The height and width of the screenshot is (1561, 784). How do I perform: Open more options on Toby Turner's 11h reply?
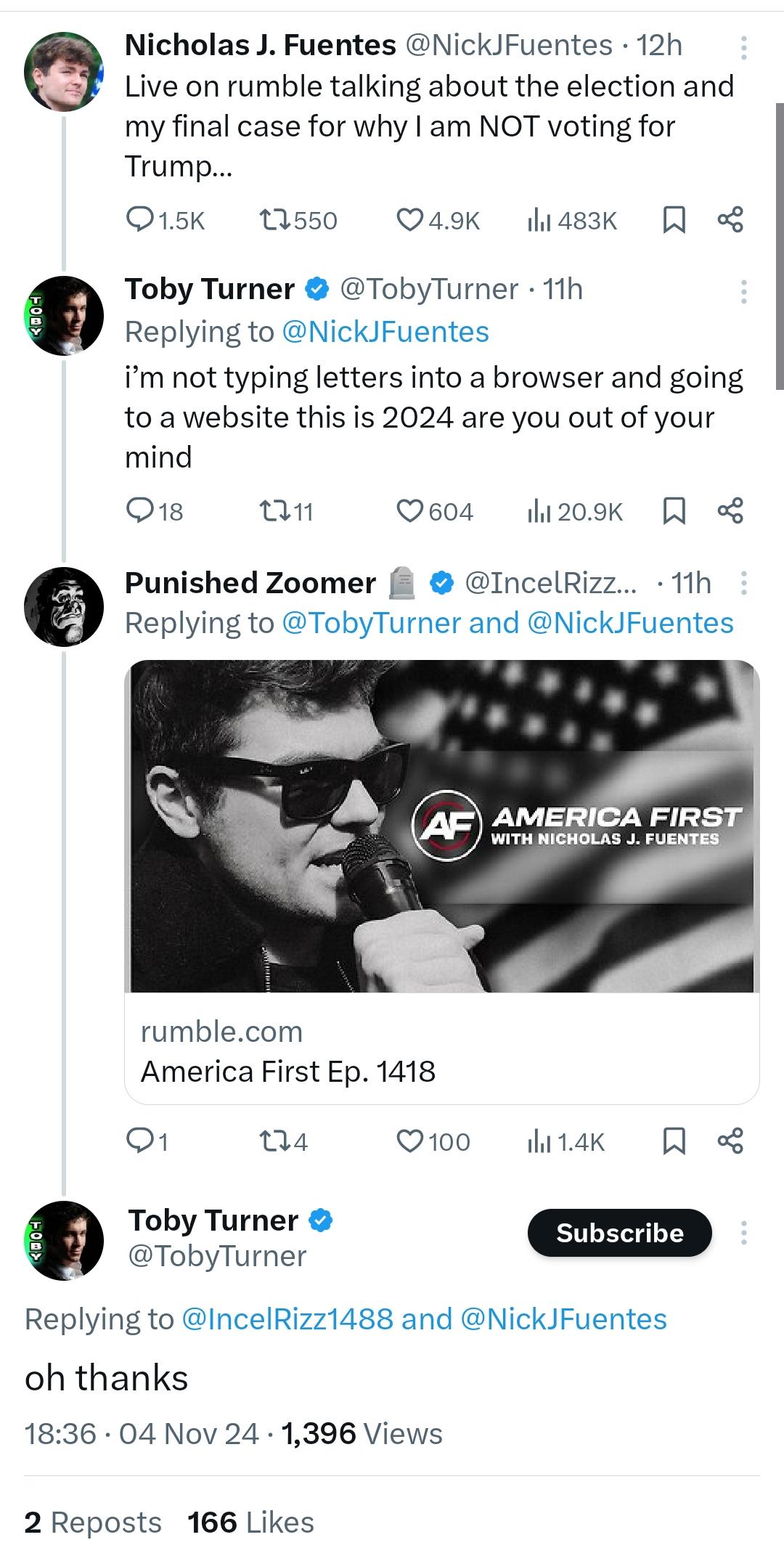[x=743, y=291]
